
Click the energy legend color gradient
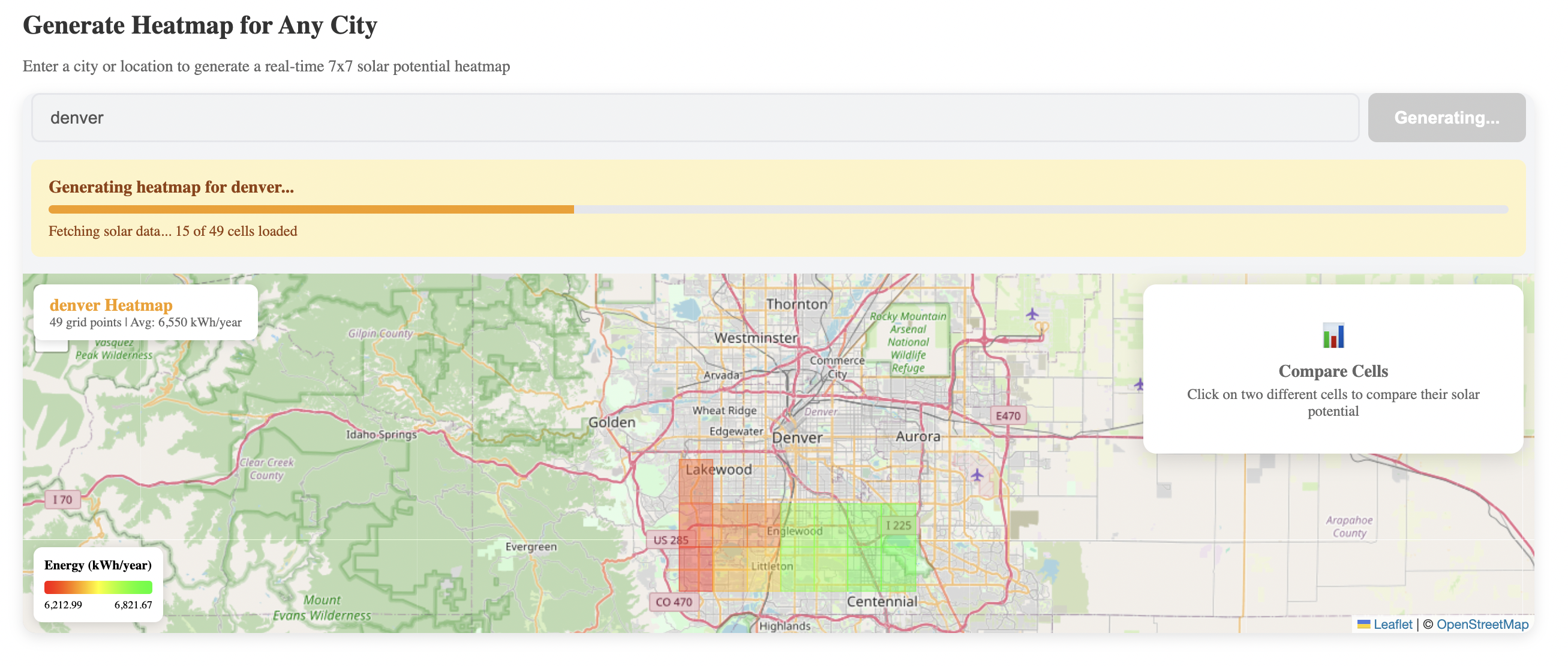[98, 587]
